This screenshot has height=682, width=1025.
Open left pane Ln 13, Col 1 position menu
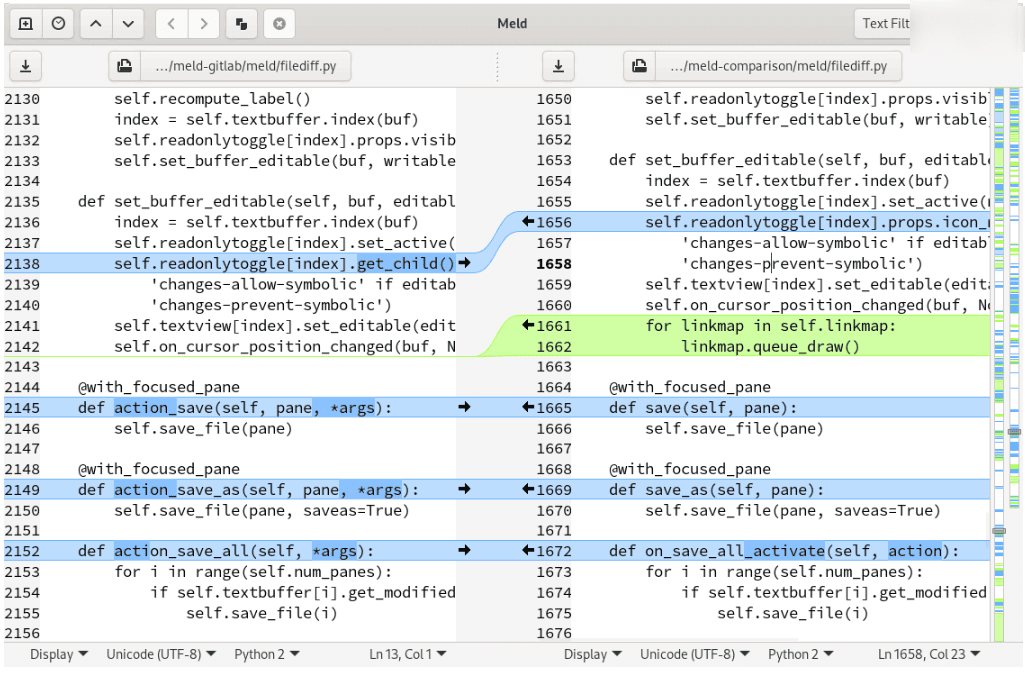click(x=407, y=654)
